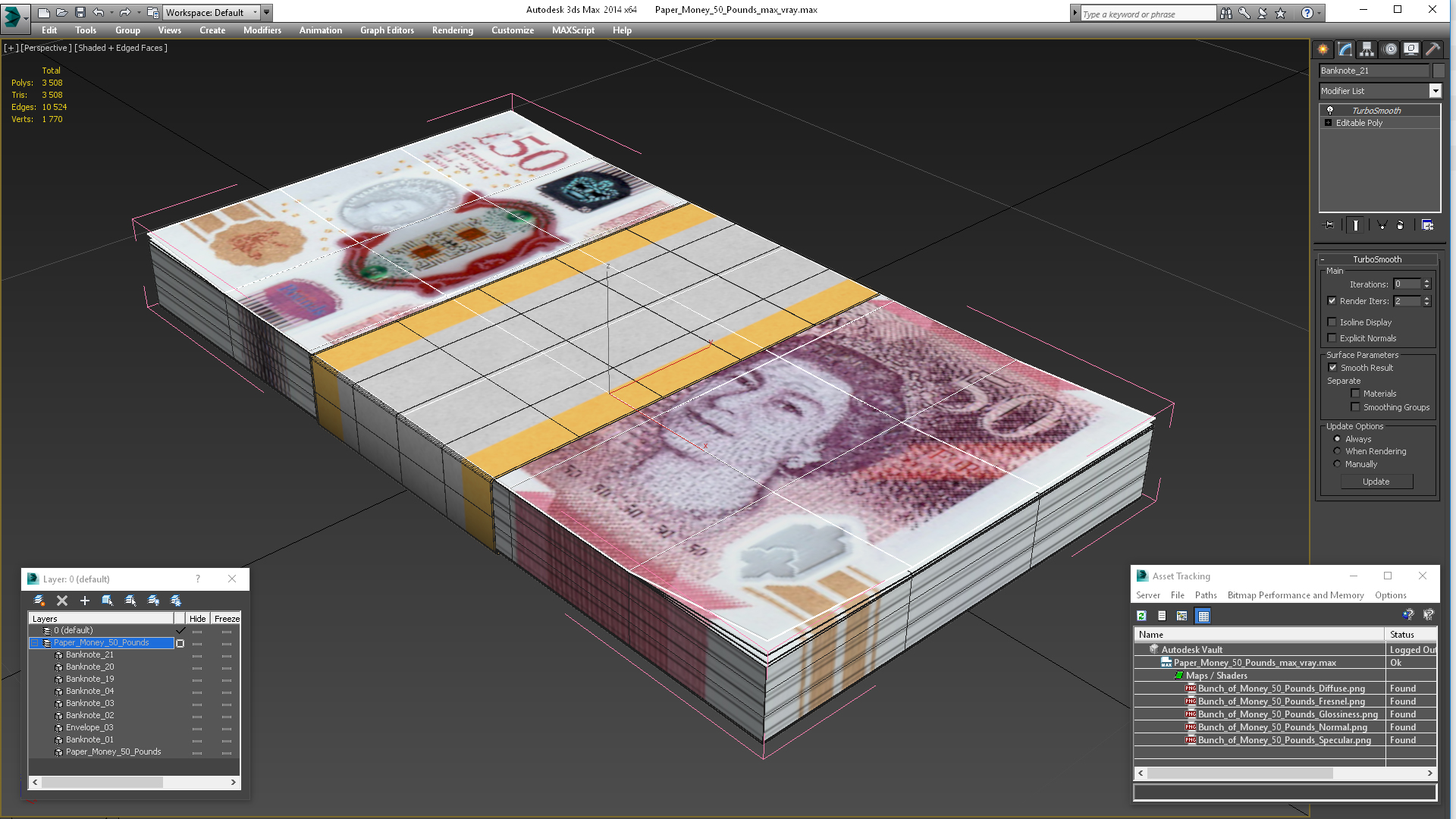Open the Help question mark icon
The height and width of the screenshot is (819, 1456).
(x=1307, y=13)
